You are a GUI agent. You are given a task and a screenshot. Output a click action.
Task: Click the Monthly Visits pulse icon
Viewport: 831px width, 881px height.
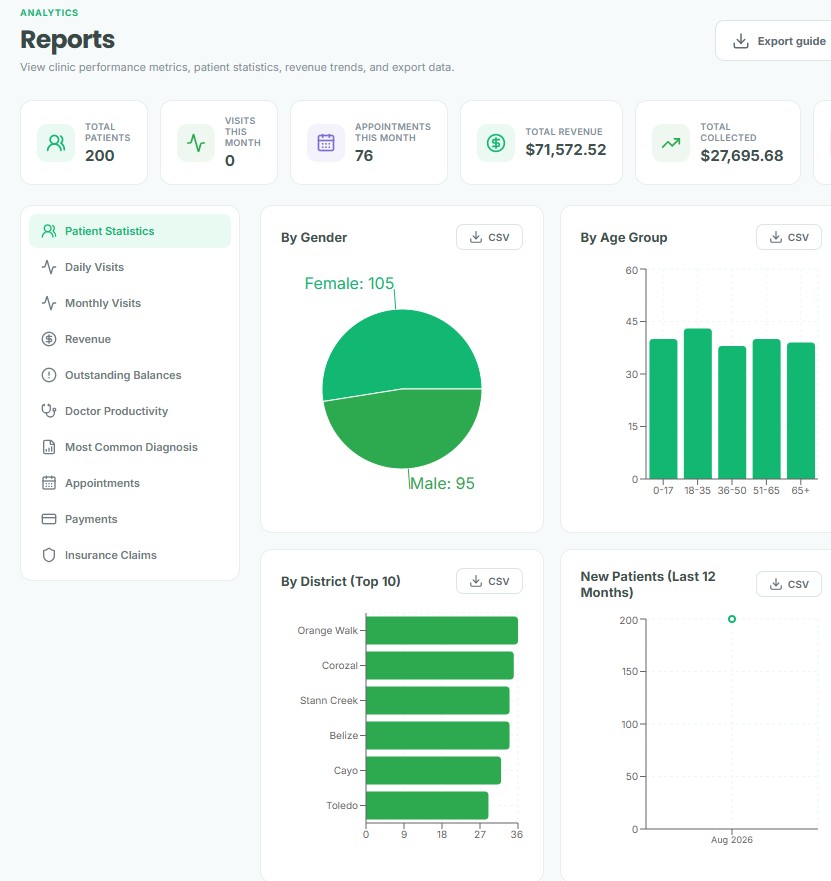(x=49, y=303)
